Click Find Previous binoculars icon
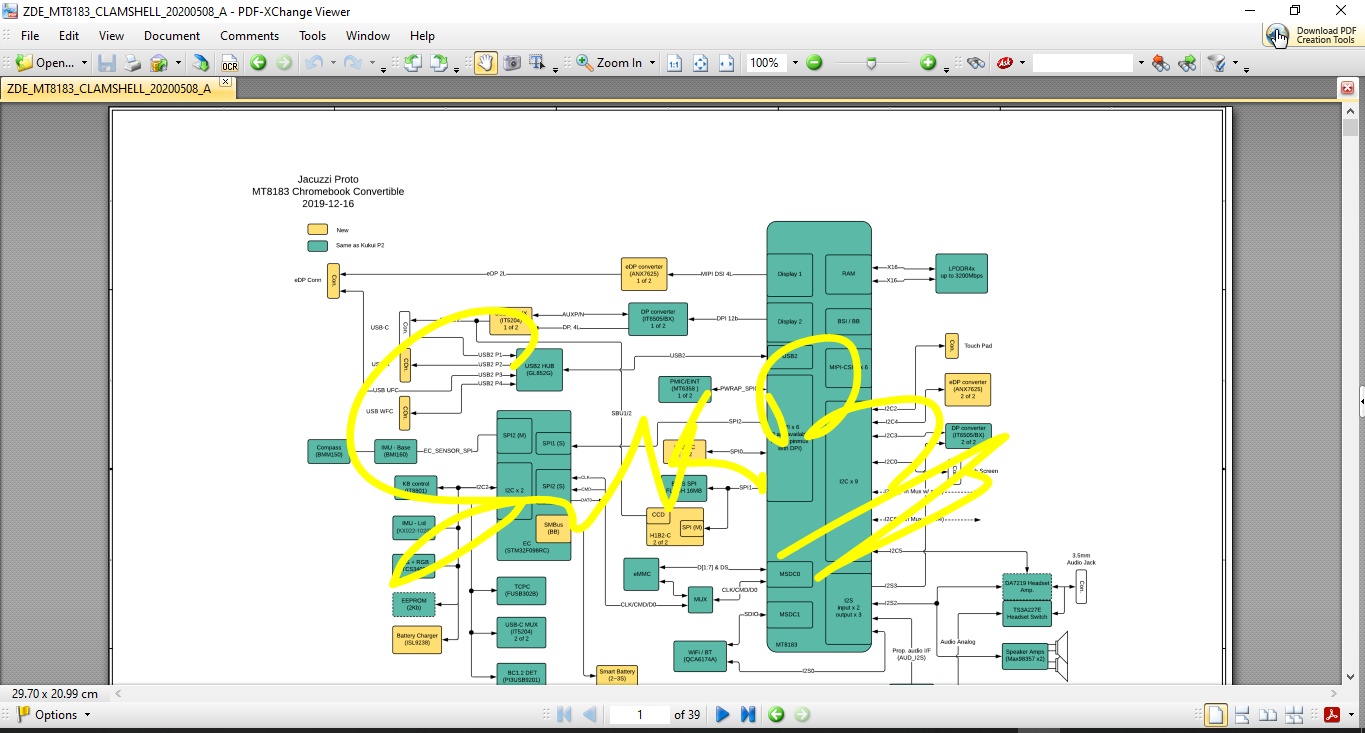 (1161, 63)
